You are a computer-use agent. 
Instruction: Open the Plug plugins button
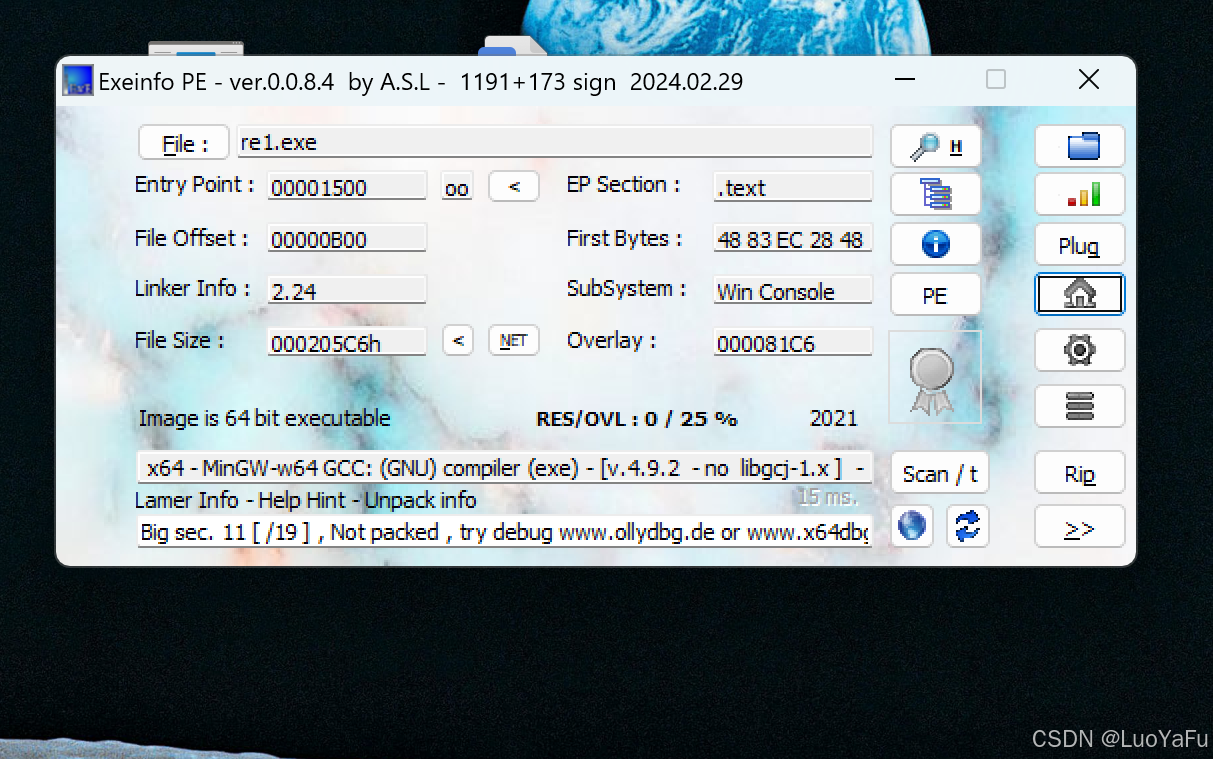pyautogui.click(x=1080, y=245)
